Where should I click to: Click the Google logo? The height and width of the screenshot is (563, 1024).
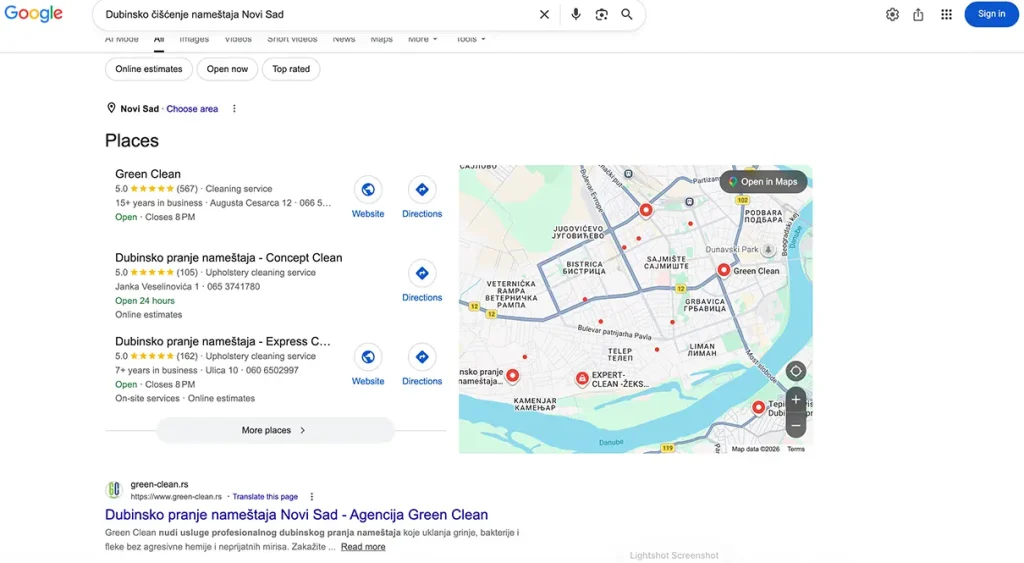click(x=33, y=14)
